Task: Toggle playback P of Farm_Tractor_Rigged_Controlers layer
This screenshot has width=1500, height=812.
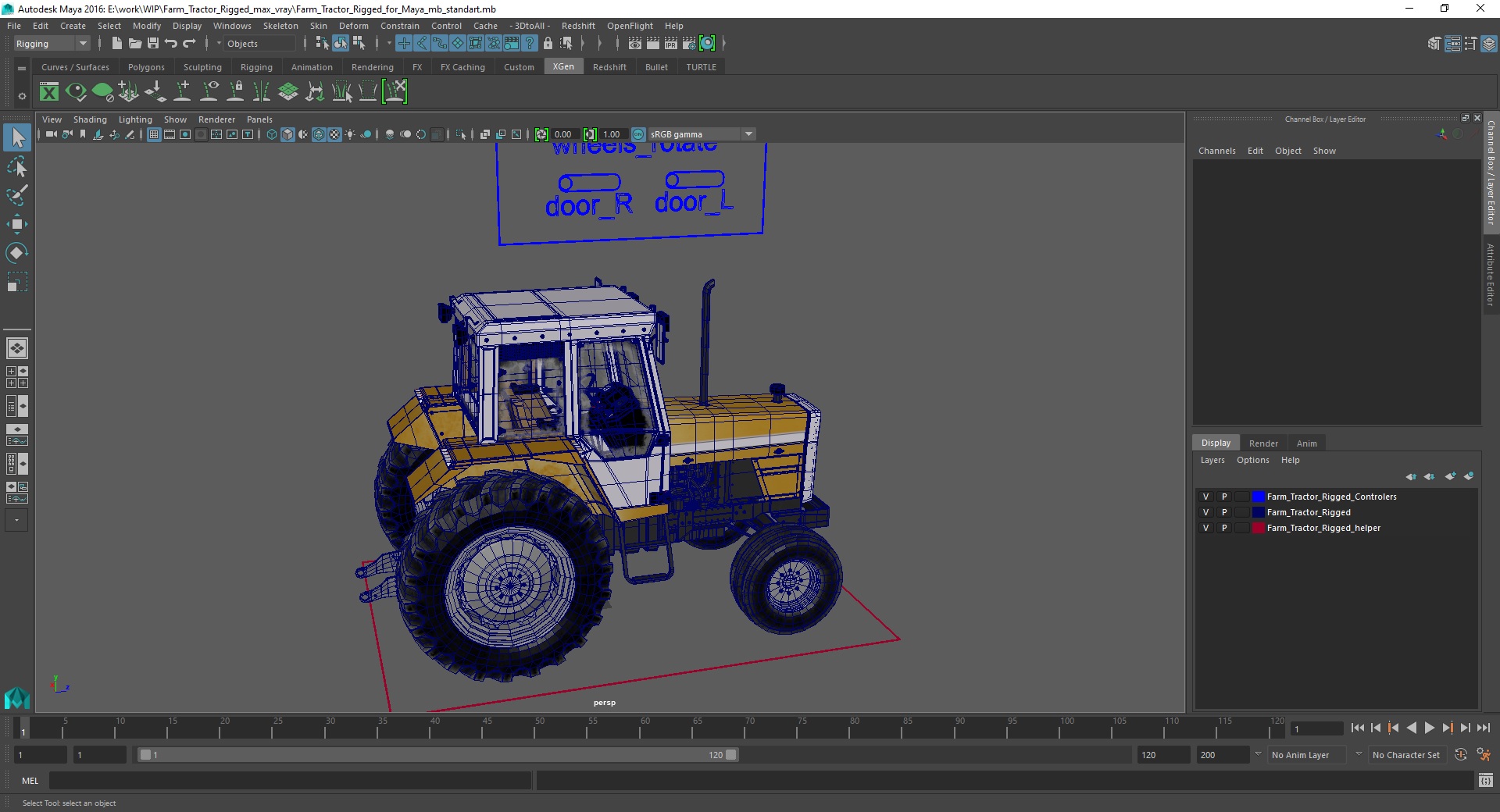Action: tap(1224, 497)
